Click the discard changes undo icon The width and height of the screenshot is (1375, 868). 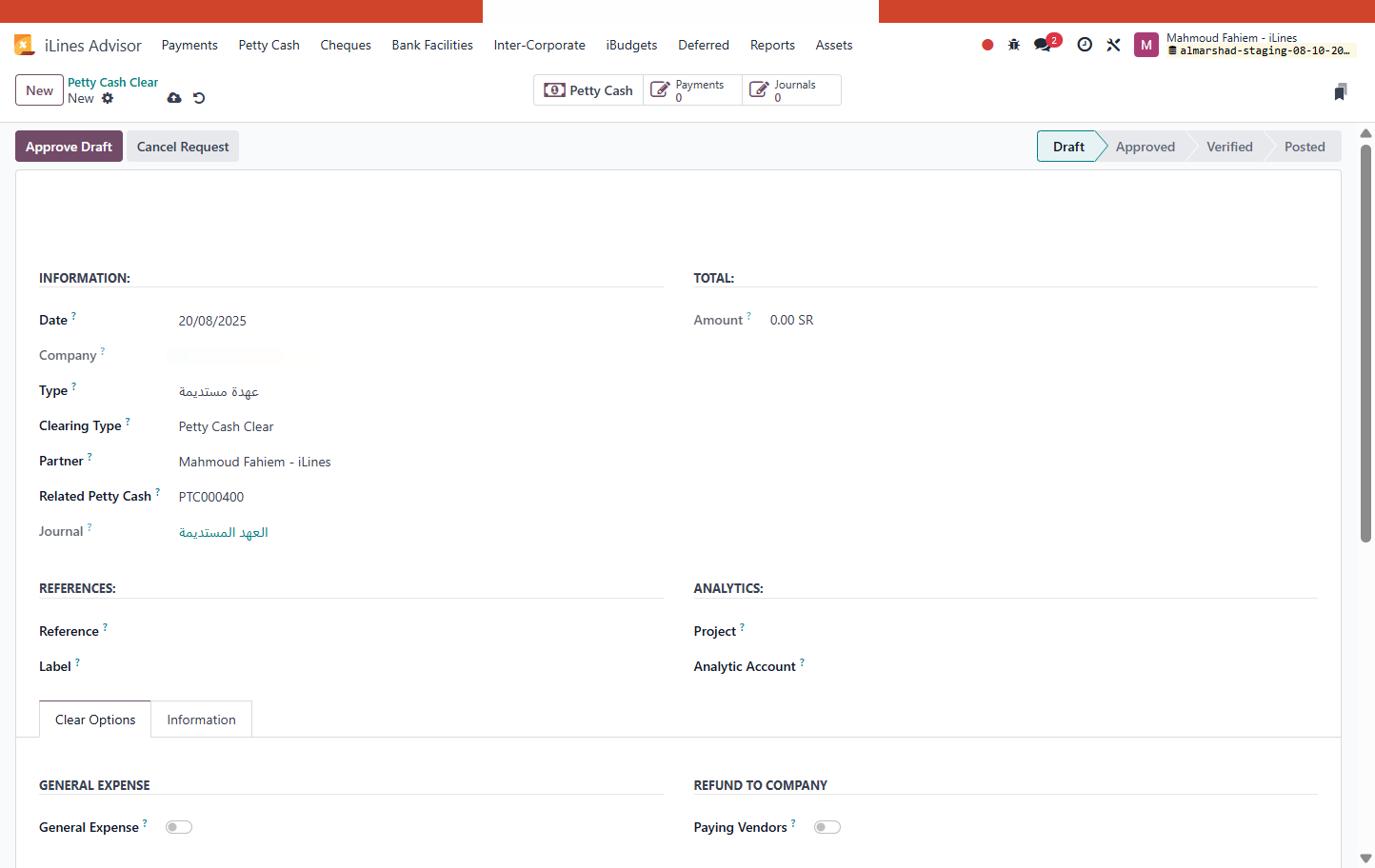coord(199,98)
